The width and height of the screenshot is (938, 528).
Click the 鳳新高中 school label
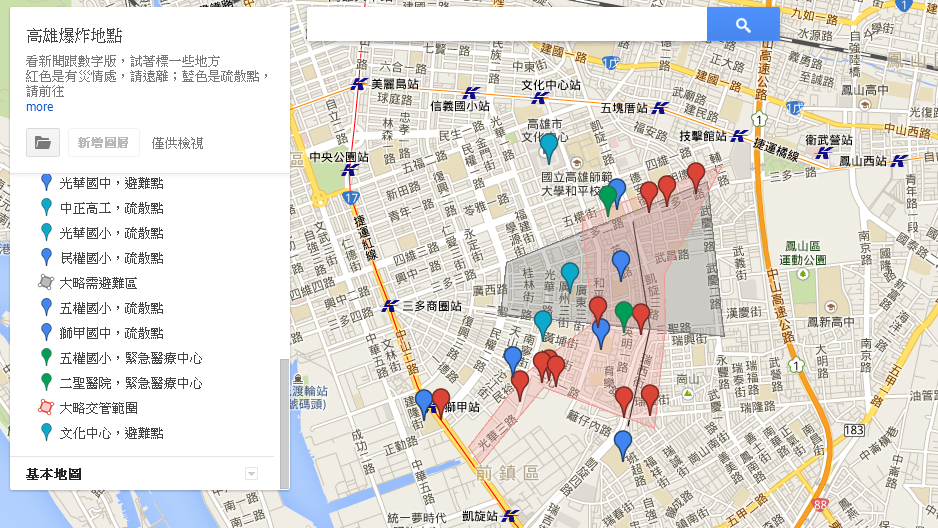point(831,322)
